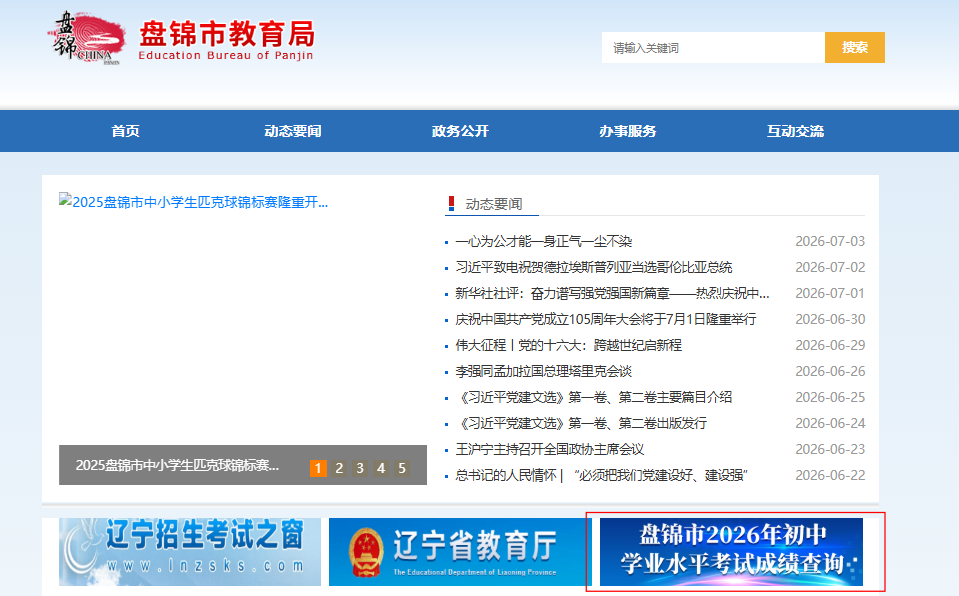This screenshot has width=959, height=596.
Task: Click the date 2026-06-29
Action: [830, 346]
